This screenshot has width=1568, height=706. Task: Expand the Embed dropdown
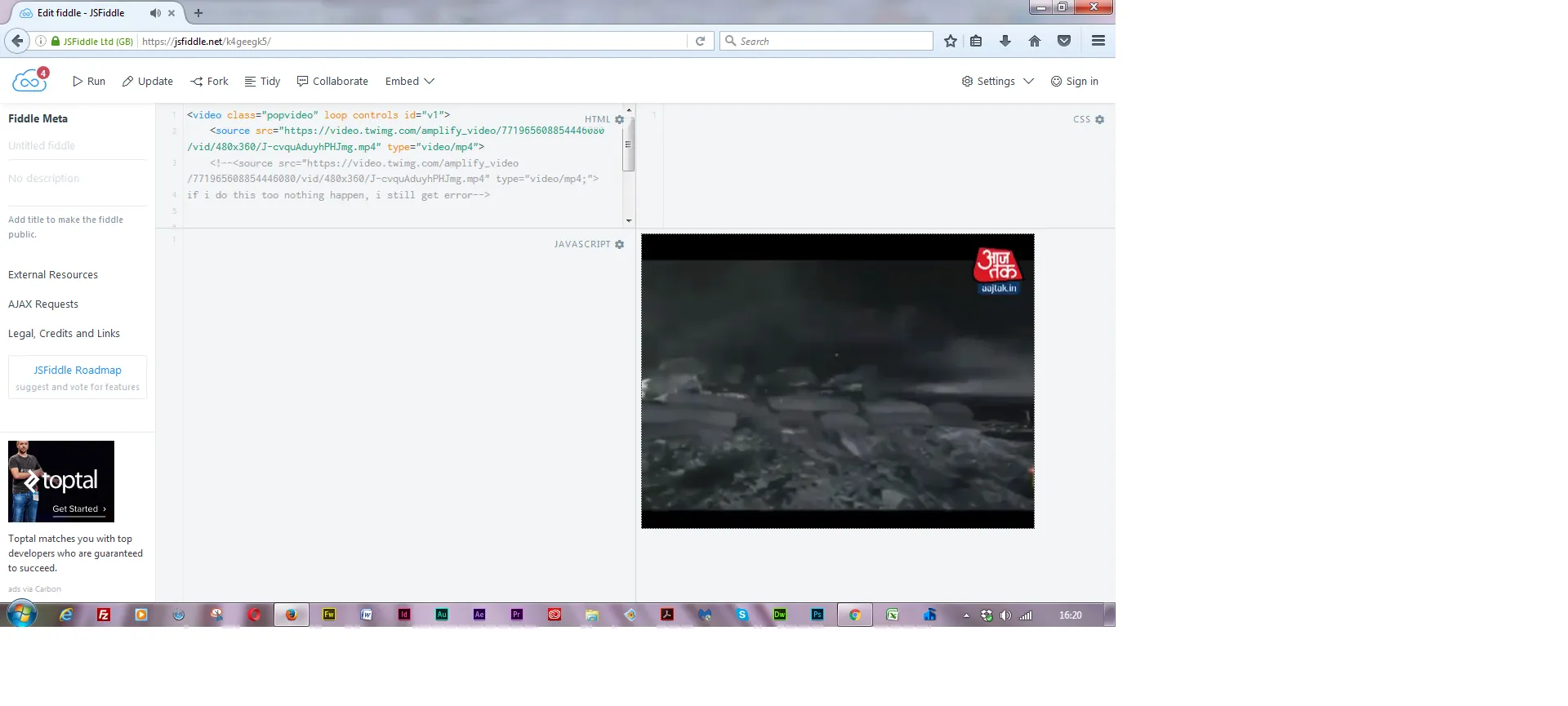pyautogui.click(x=409, y=82)
